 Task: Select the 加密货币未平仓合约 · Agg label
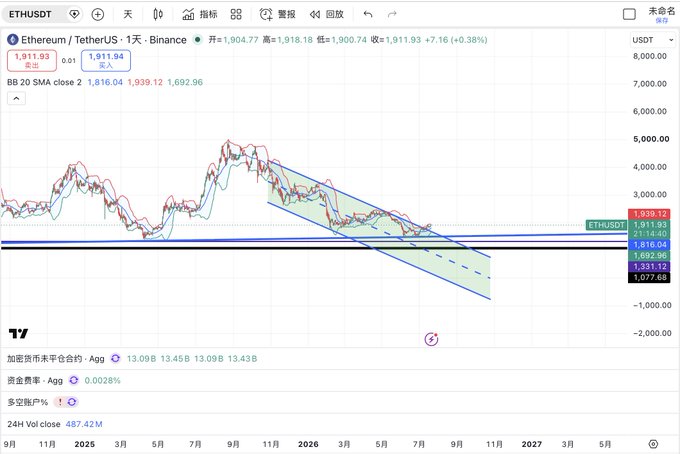(56, 359)
